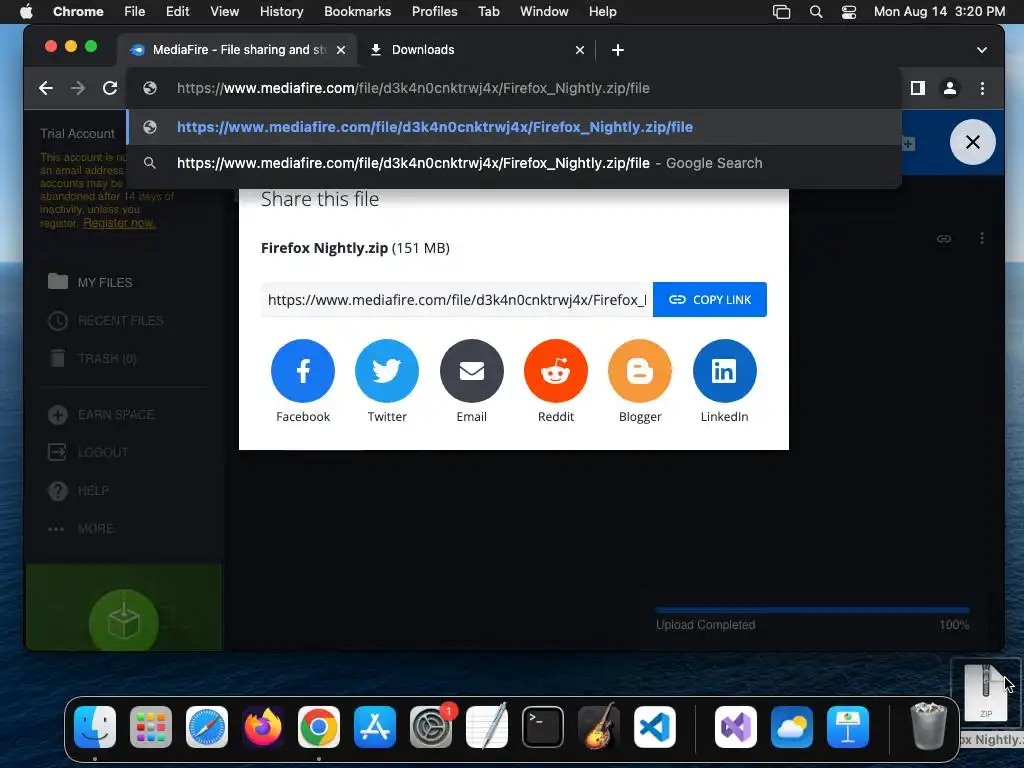Open Trash from the Dock
The height and width of the screenshot is (768, 1024).
coord(928,726)
